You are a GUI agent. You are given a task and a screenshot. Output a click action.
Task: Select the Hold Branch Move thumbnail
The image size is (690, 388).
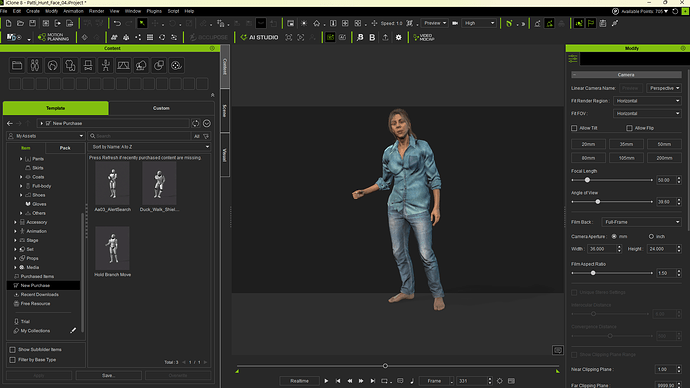coord(113,248)
